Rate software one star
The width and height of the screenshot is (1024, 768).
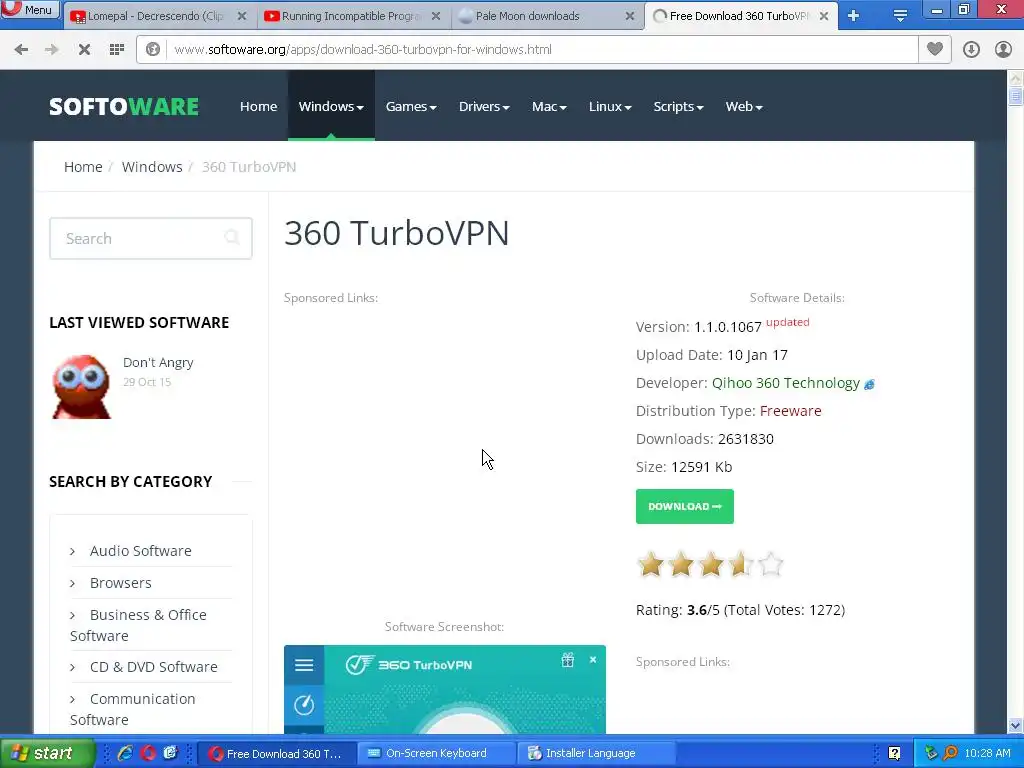(651, 564)
